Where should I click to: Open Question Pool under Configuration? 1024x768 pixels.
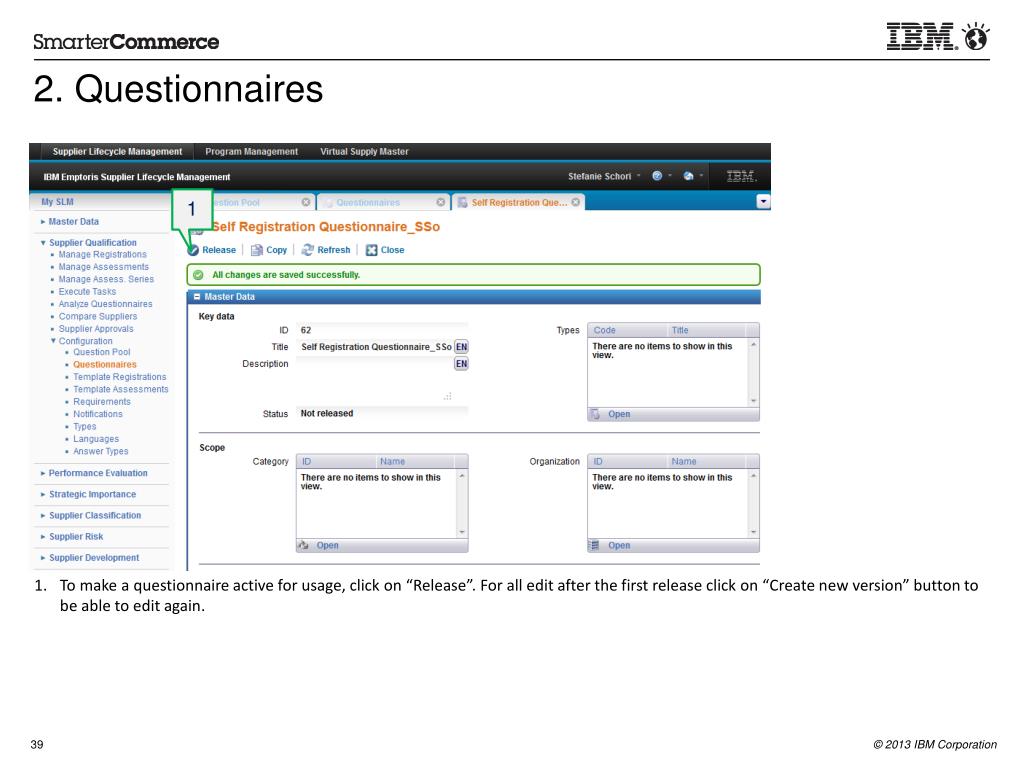101,352
